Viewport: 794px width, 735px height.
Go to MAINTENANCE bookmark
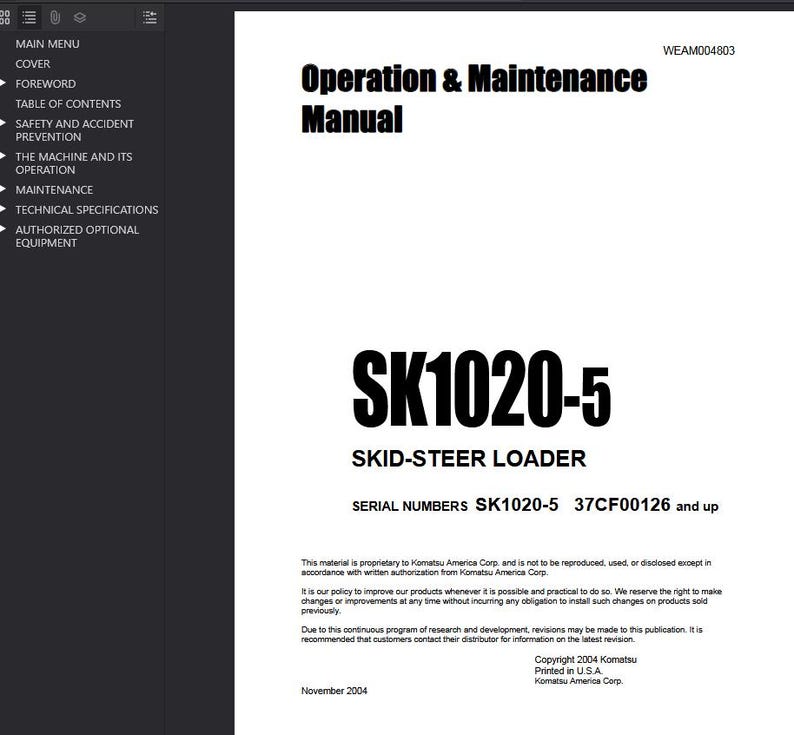pos(54,190)
